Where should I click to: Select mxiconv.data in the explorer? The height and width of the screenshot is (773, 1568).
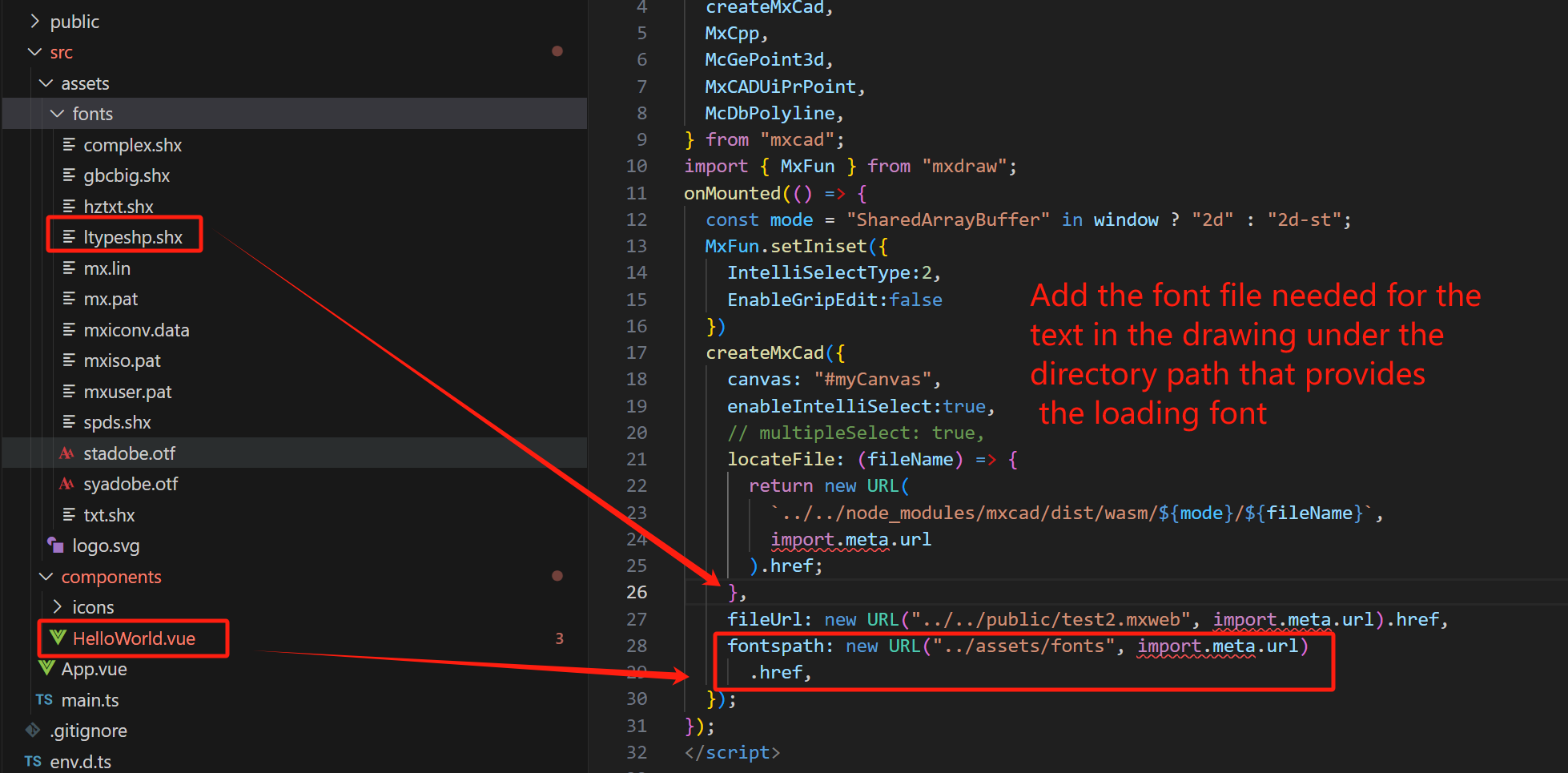click(136, 330)
